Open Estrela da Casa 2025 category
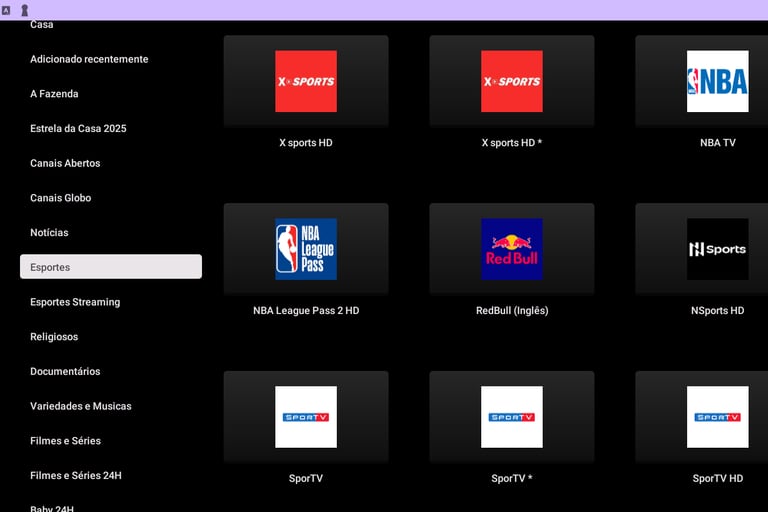768x512 pixels. [78, 128]
